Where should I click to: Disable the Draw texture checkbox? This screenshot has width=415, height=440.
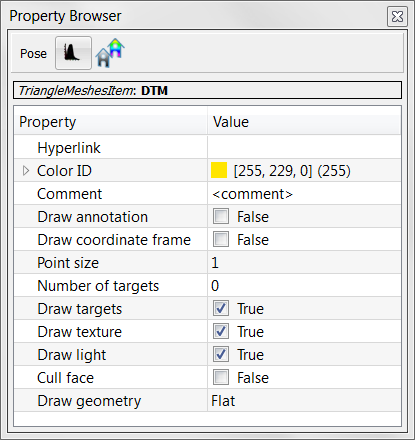point(221,331)
